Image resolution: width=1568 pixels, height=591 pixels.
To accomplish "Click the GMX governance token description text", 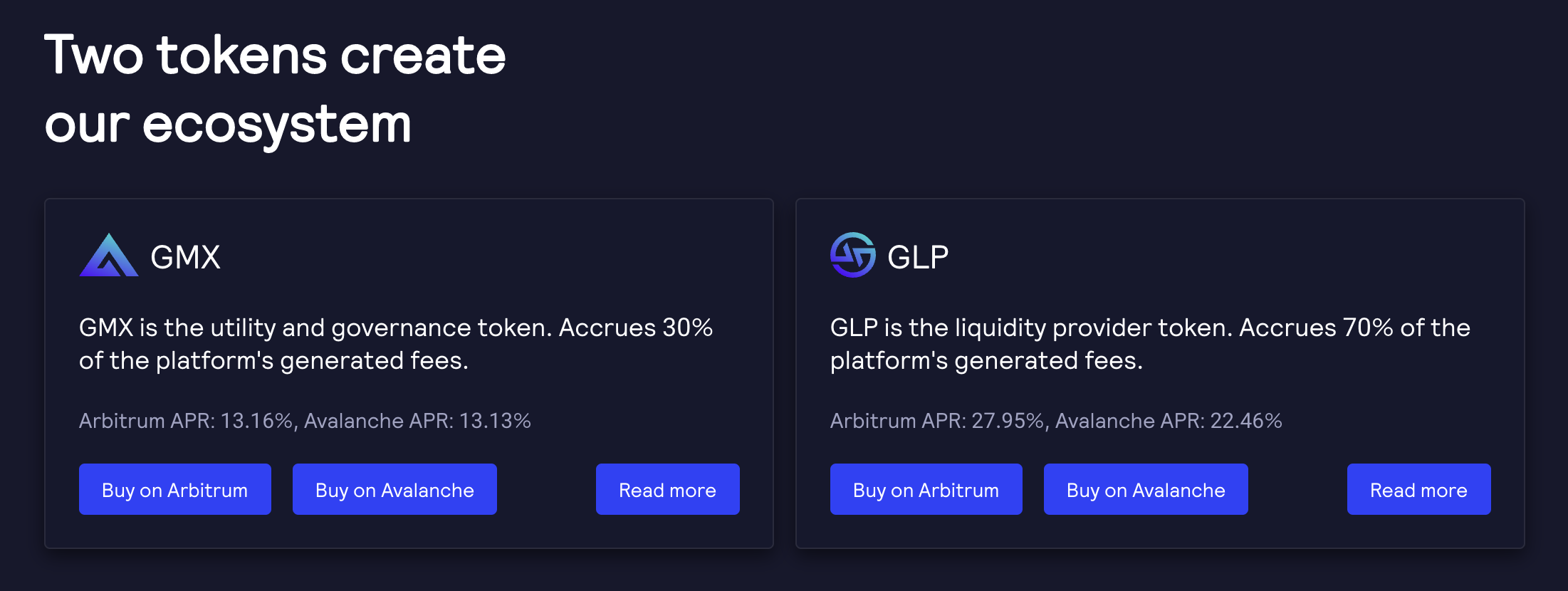I will (x=396, y=344).
